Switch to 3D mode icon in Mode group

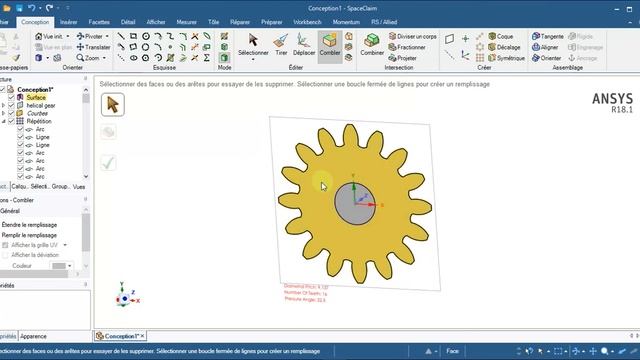coord(224,58)
